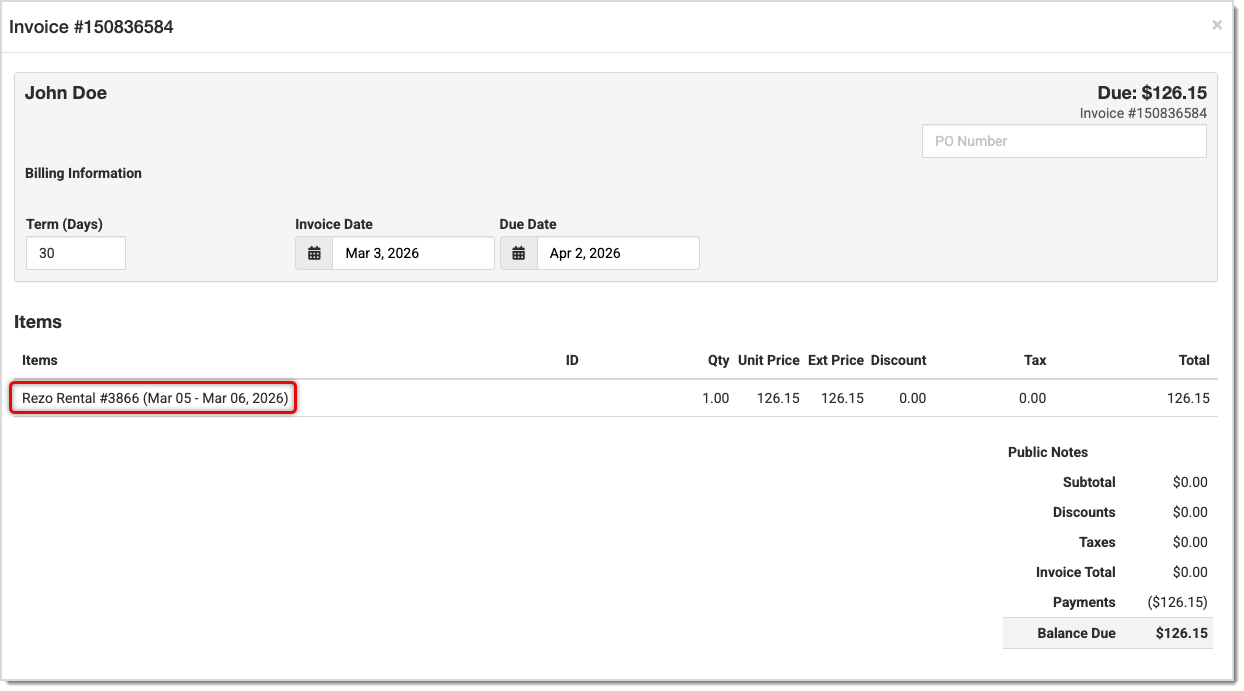Click the Term (Days) field showing 30
Image resolution: width=1244 pixels, height=691 pixels.
75,253
